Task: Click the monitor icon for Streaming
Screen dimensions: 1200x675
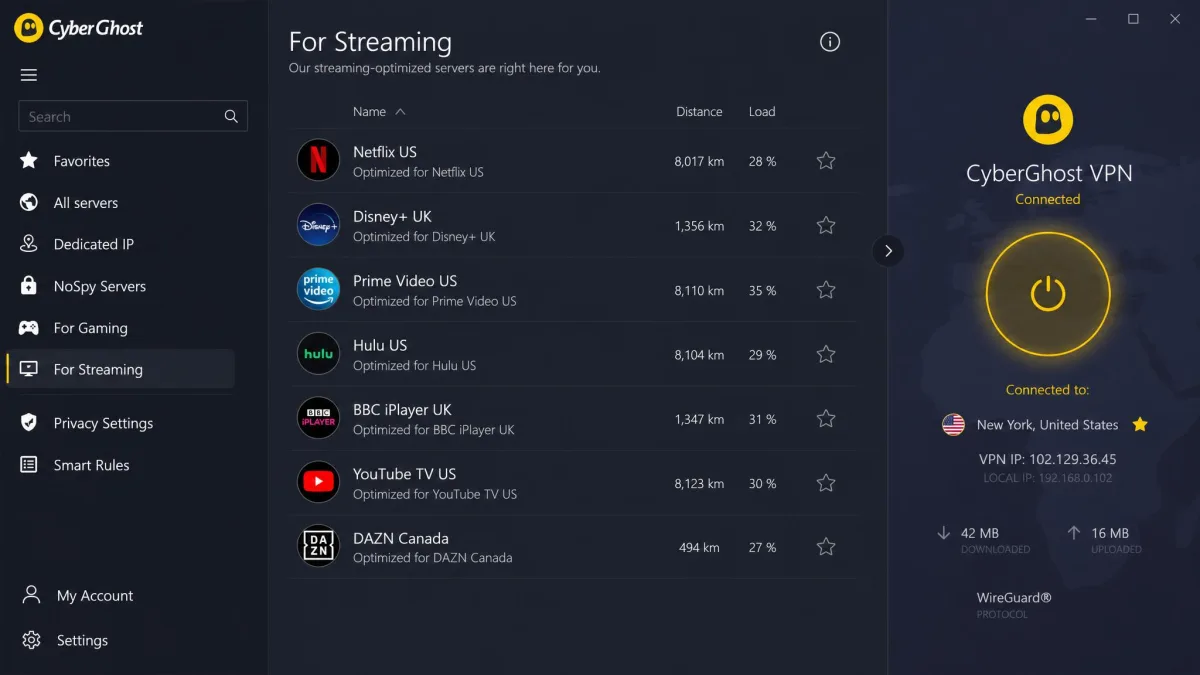Action: pyautogui.click(x=29, y=369)
